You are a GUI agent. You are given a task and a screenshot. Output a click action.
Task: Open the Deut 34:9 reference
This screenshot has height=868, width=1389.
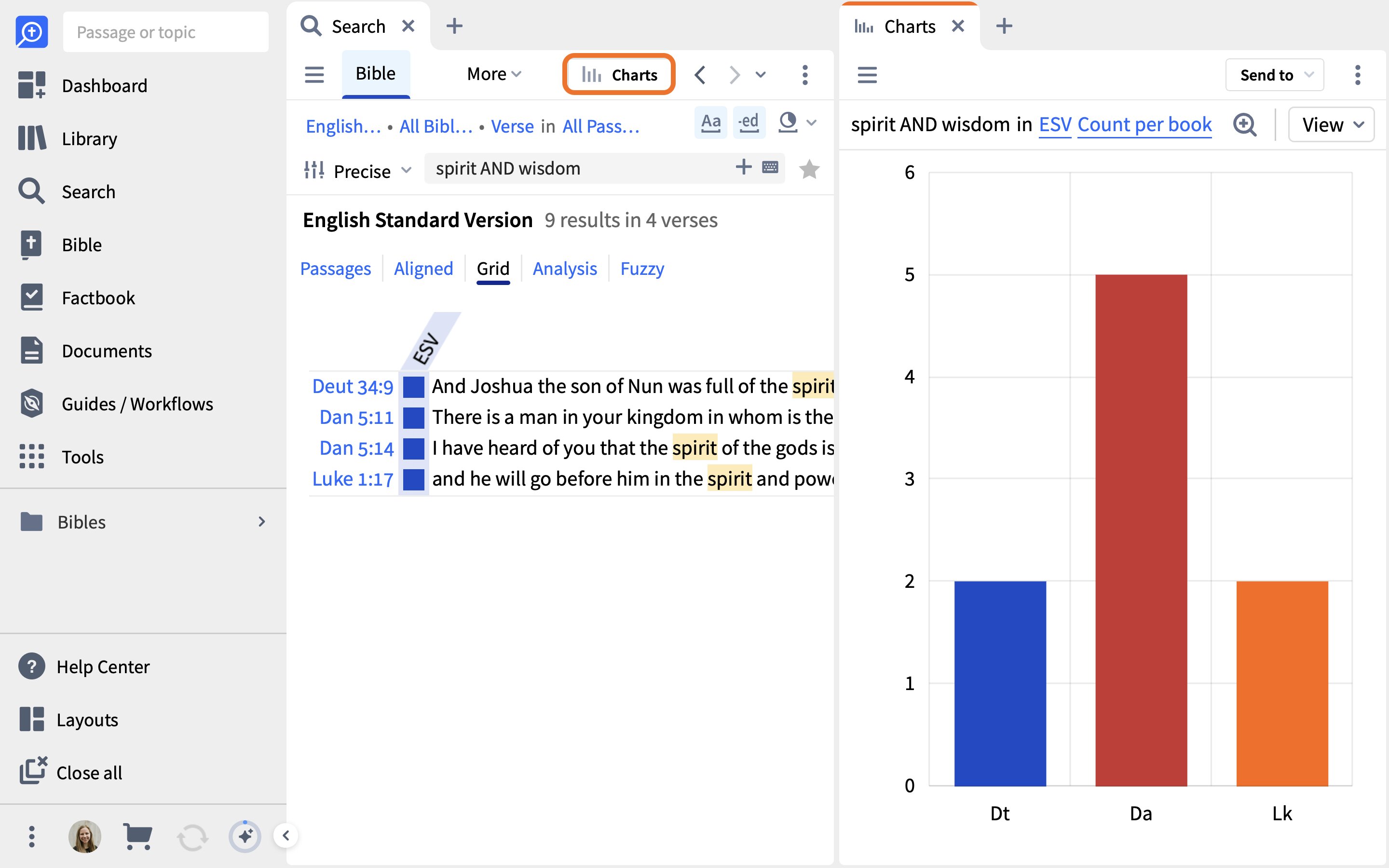pos(353,386)
